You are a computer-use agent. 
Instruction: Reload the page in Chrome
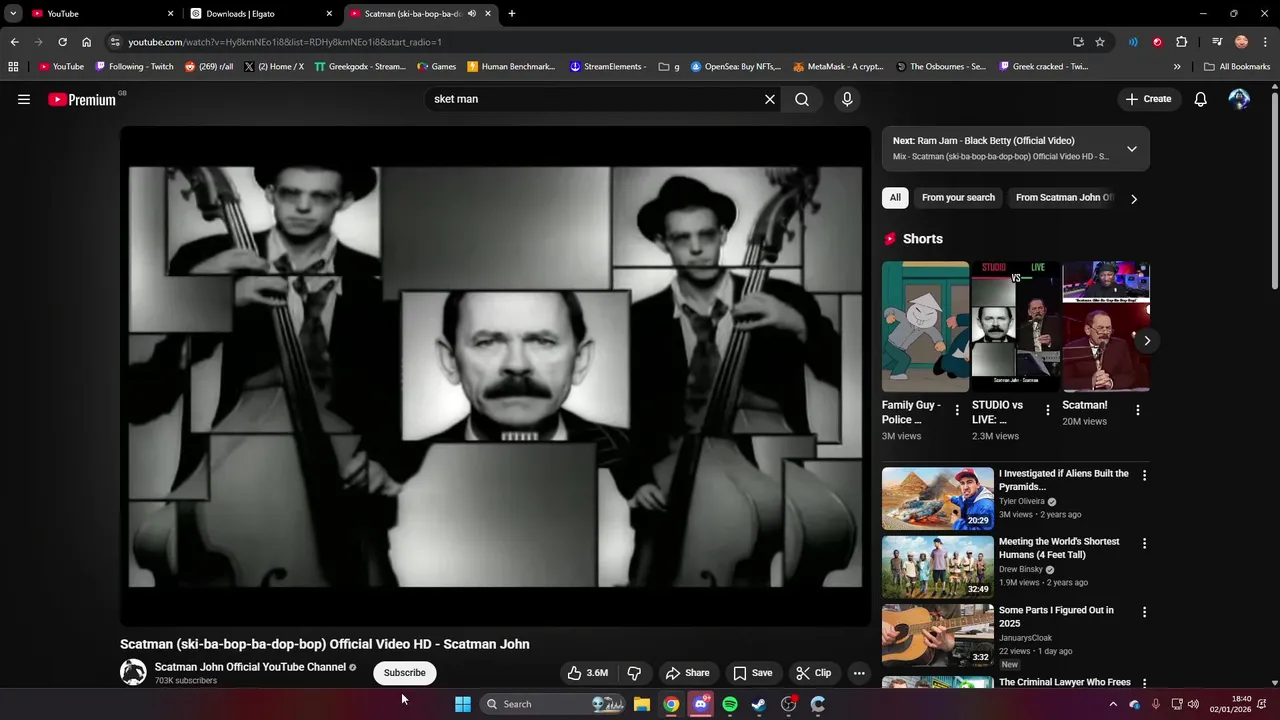point(62,42)
